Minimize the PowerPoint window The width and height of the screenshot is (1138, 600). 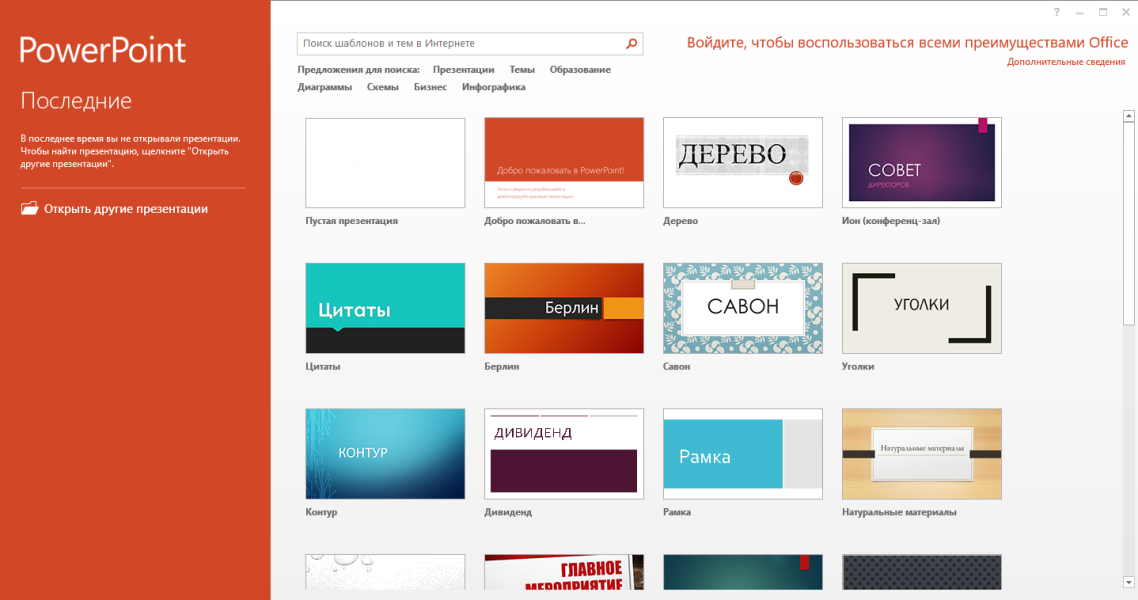(x=1079, y=12)
